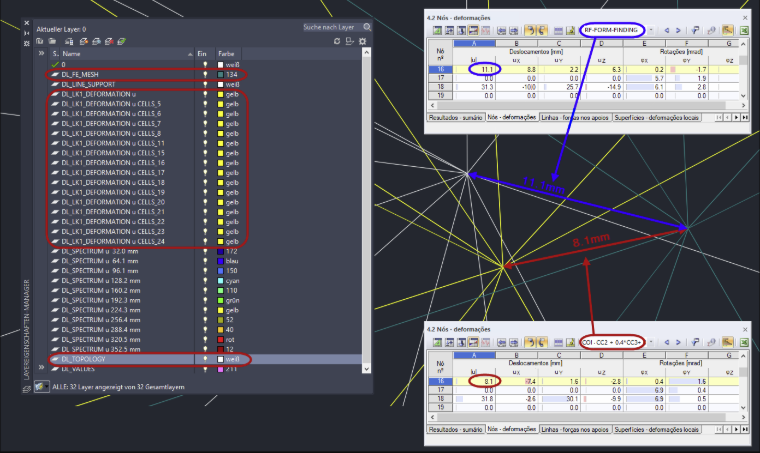Click the Suche nach Layer search field

[x=332, y=27]
